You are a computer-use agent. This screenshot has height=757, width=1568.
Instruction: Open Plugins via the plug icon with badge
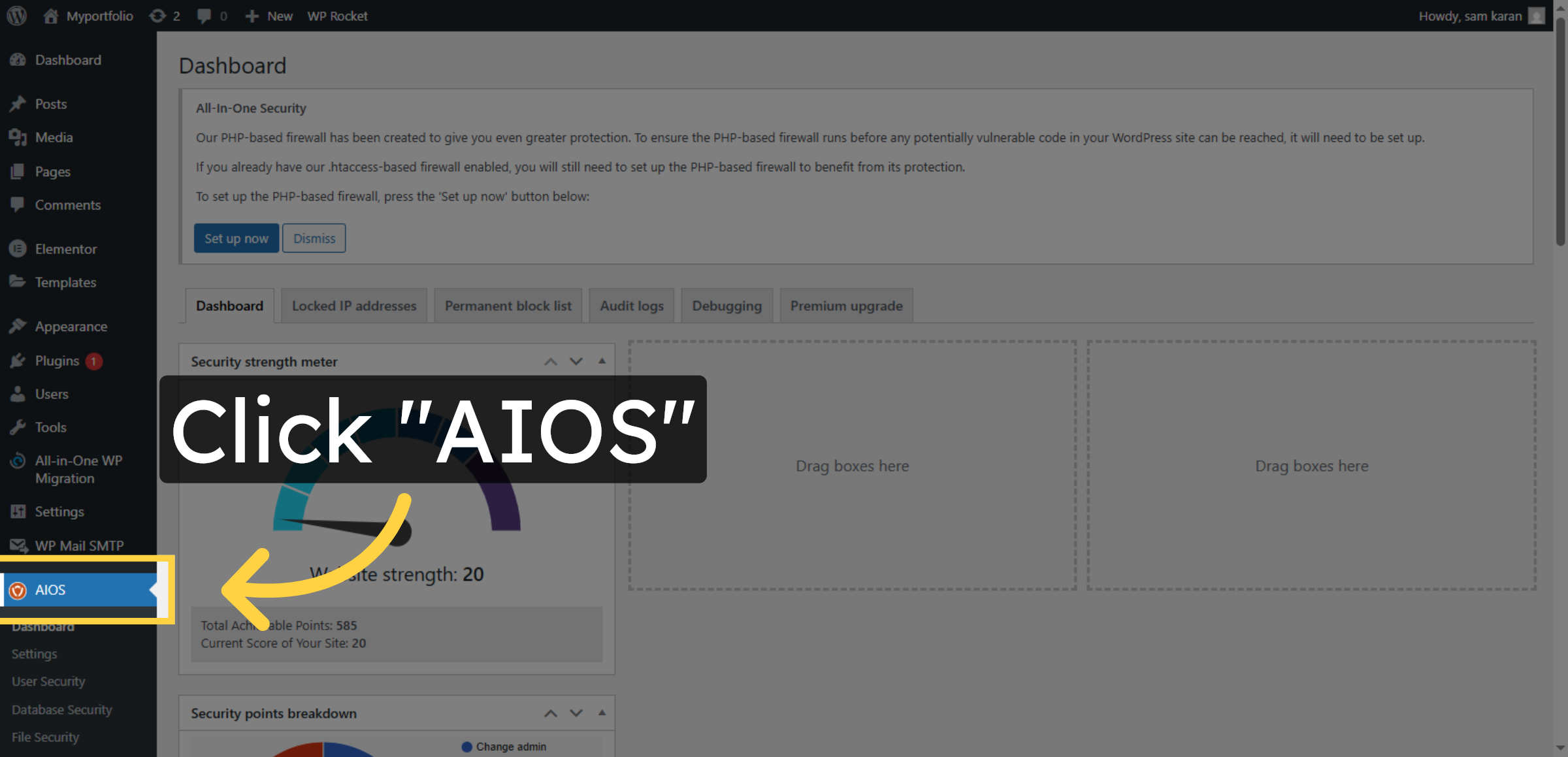pos(18,361)
